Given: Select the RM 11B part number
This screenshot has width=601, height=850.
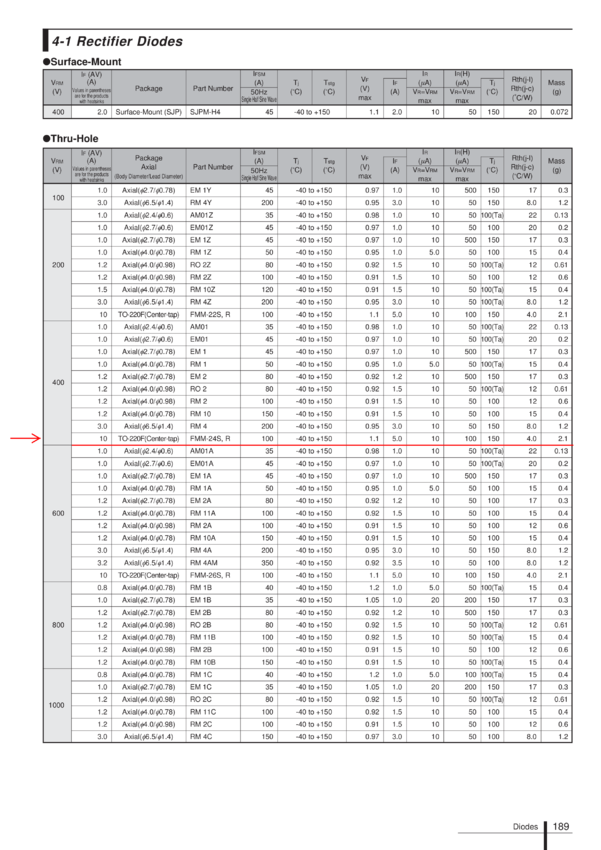Looking at the screenshot, I should (203, 638).
